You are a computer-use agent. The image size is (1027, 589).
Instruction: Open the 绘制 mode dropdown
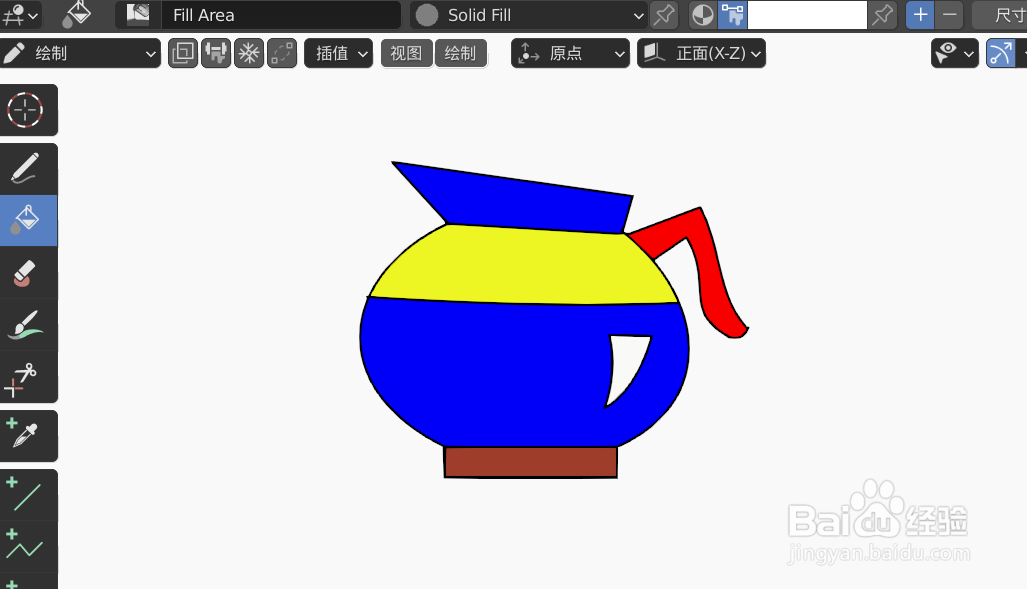coord(81,53)
